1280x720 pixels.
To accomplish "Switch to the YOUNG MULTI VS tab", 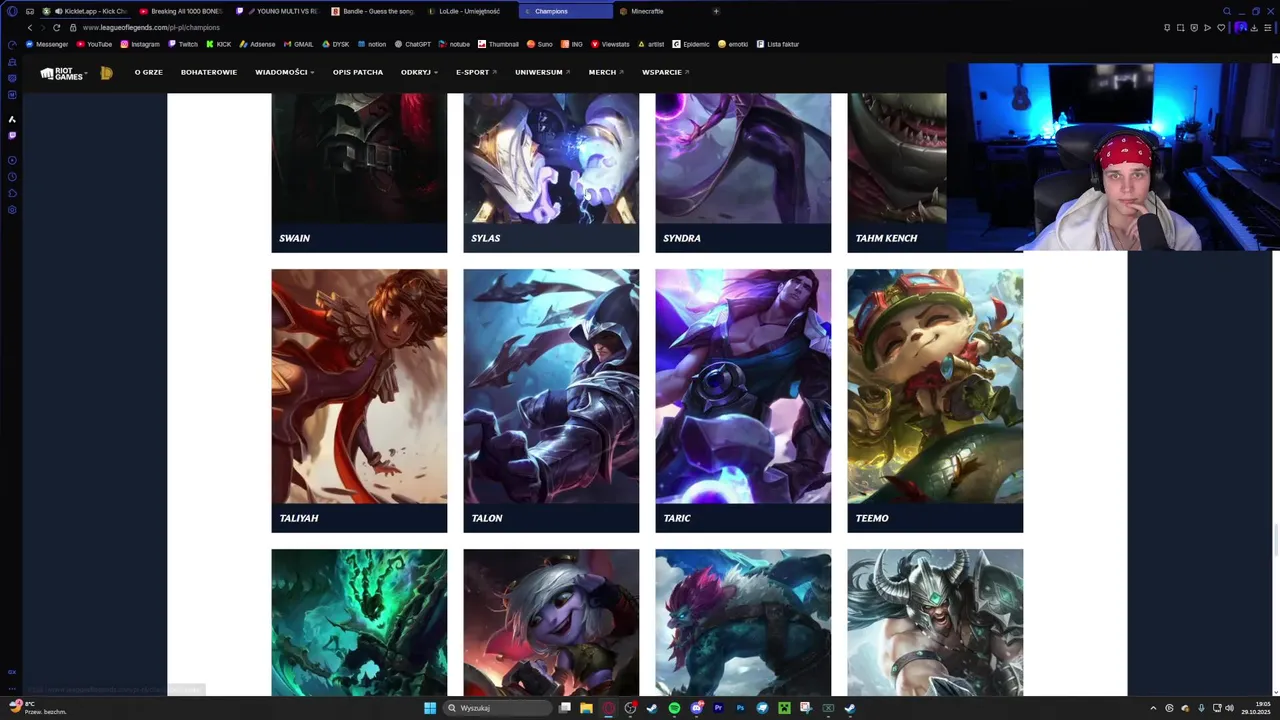I will coord(277,11).
